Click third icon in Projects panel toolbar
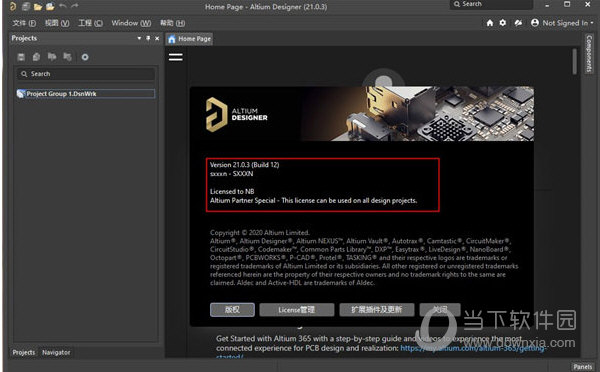600x372 pixels. click(x=52, y=57)
